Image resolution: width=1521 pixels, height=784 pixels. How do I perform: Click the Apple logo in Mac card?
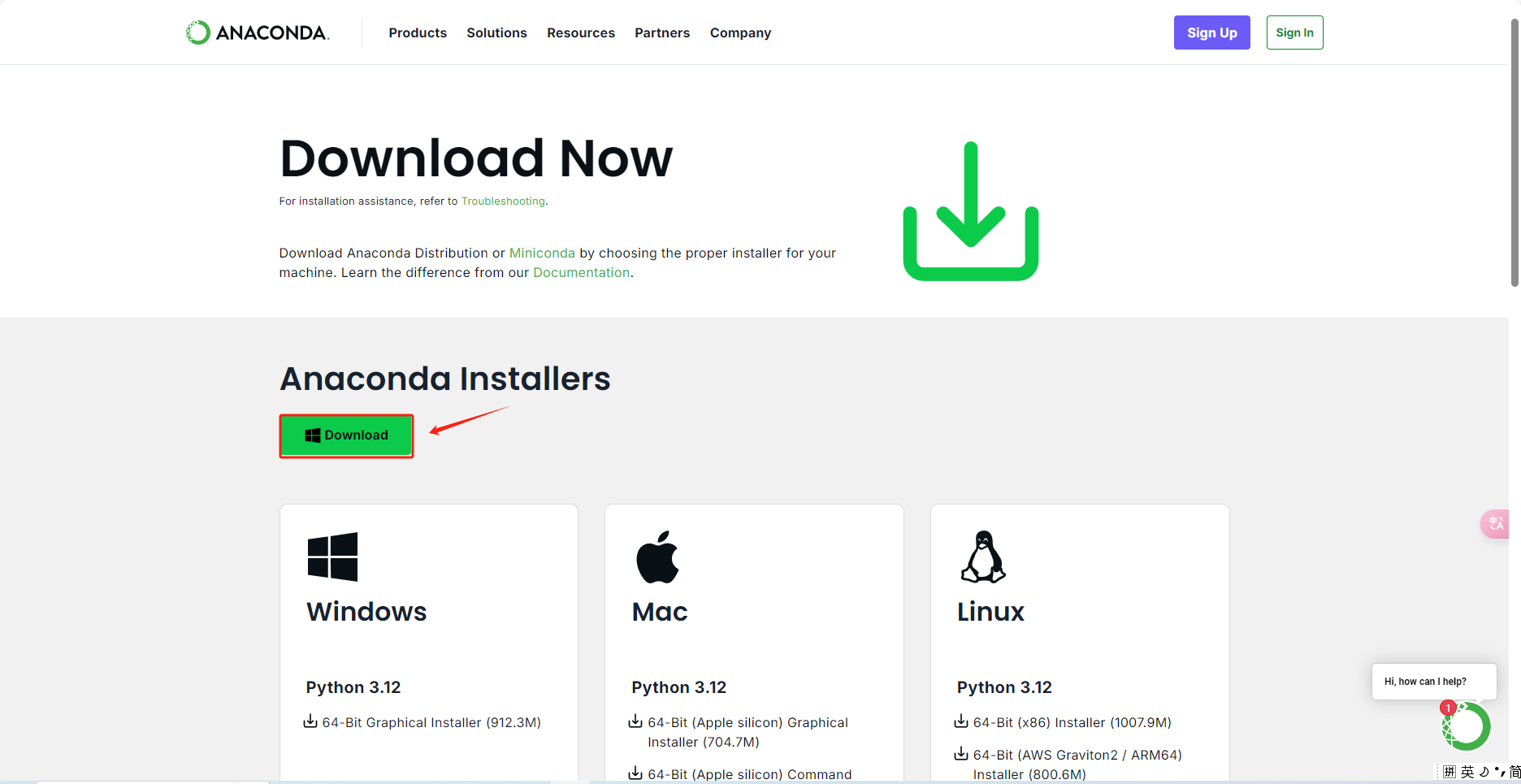coord(657,557)
